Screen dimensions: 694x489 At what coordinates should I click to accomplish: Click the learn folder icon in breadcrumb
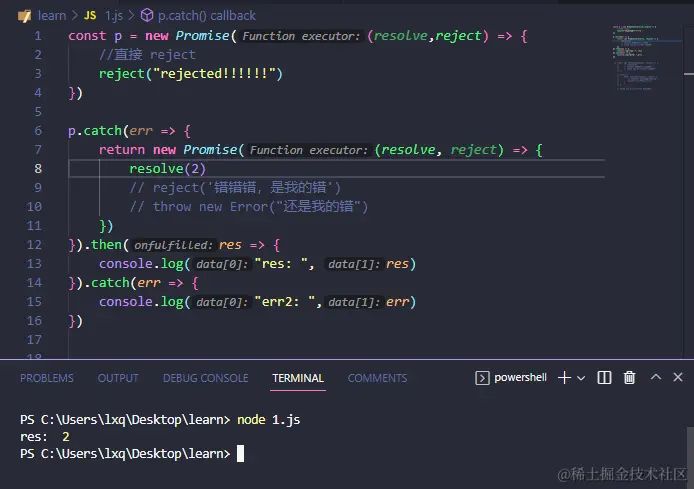pos(25,16)
